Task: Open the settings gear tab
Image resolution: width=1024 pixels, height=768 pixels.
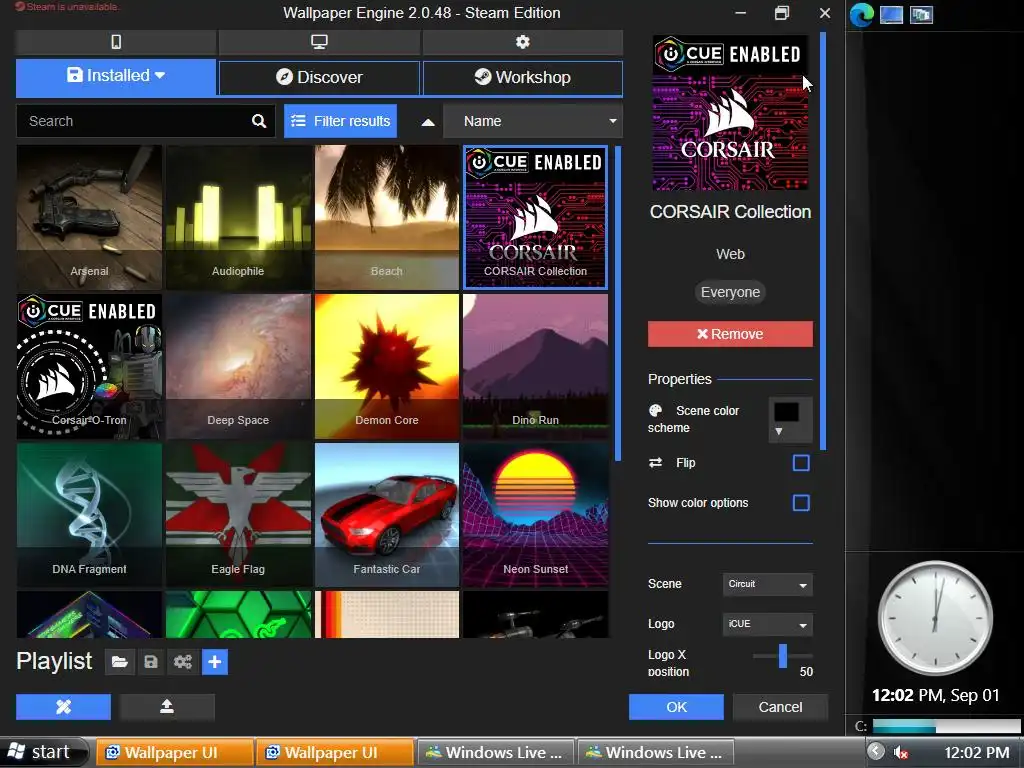Action: [522, 42]
